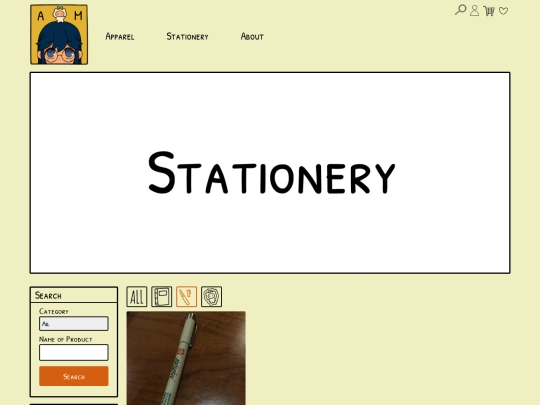The image size is (540, 405).
Task: Open the user account icon
Action: pyautogui.click(x=475, y=11)
